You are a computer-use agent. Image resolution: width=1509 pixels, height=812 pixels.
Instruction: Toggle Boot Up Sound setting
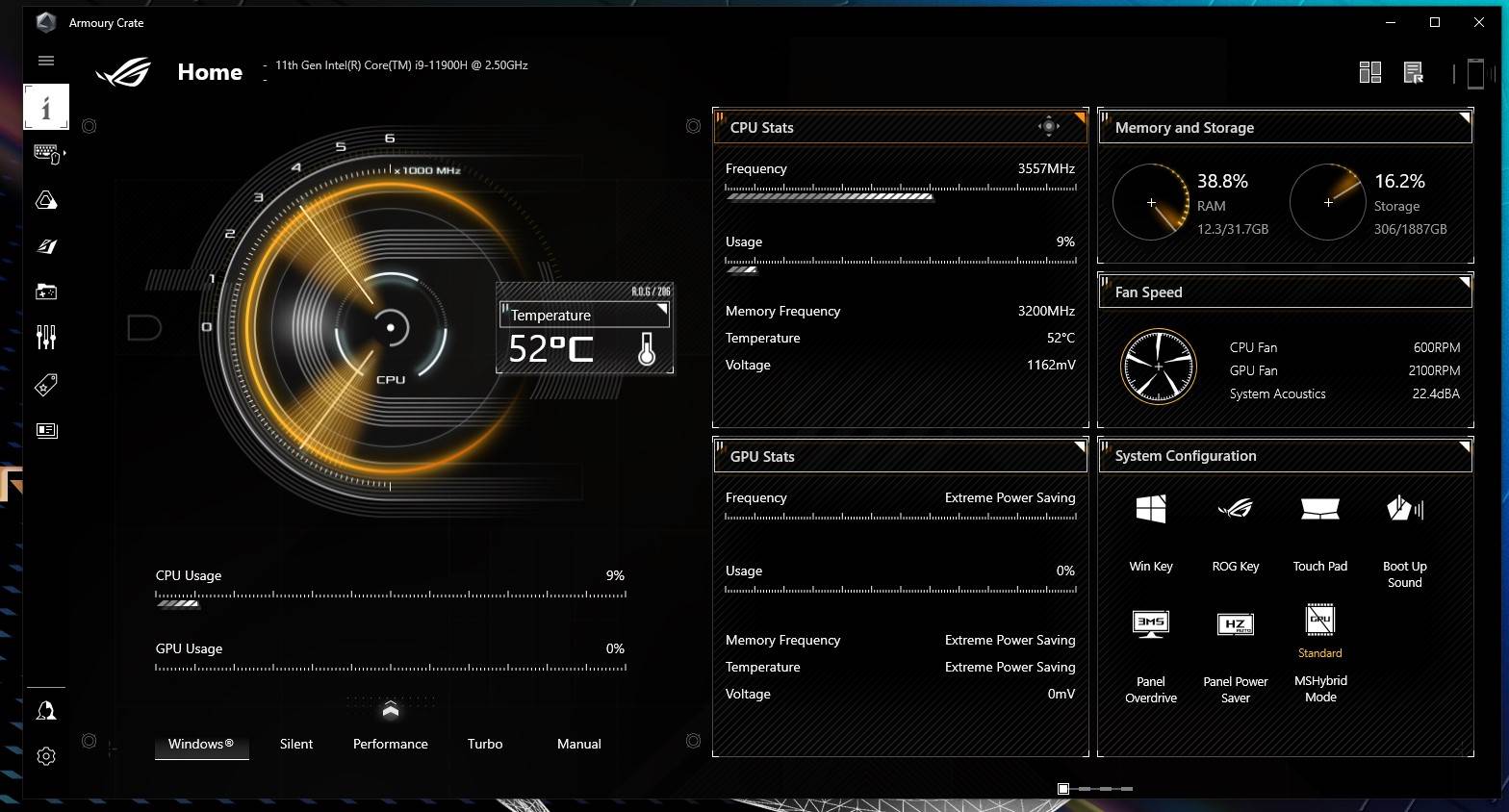[1404, 510]
